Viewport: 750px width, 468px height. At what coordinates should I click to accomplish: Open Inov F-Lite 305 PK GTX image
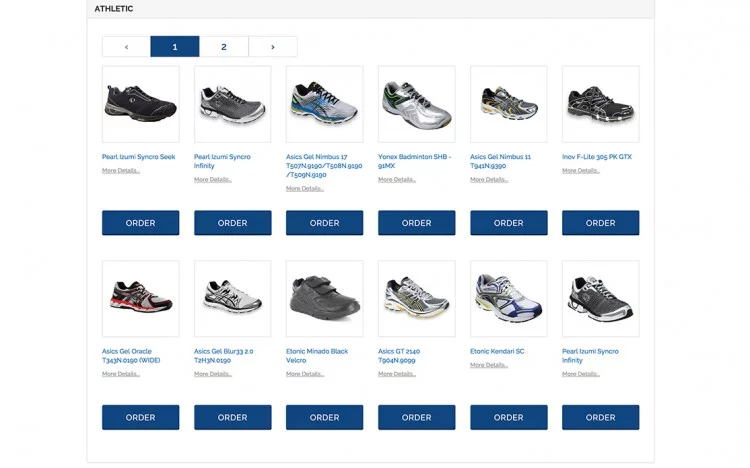[x=601, y=104]
